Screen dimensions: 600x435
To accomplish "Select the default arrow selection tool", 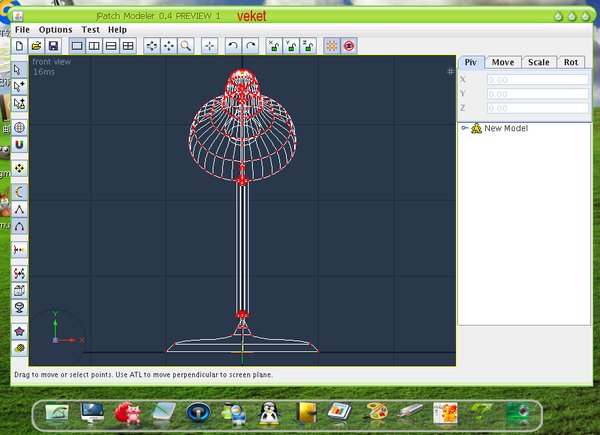I will coord(19,70).
